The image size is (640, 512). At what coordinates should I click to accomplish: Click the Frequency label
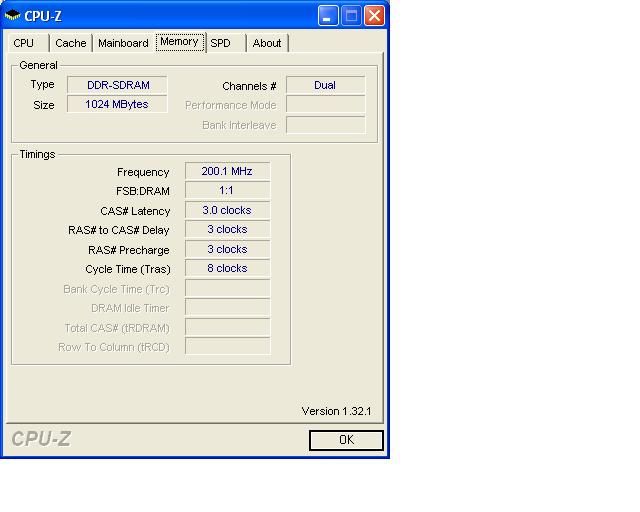(x=143, y=172)
